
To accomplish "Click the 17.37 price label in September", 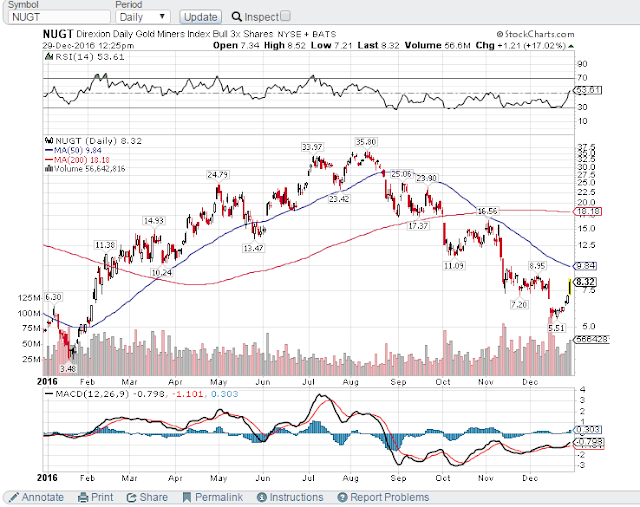I will pos(418,226).
